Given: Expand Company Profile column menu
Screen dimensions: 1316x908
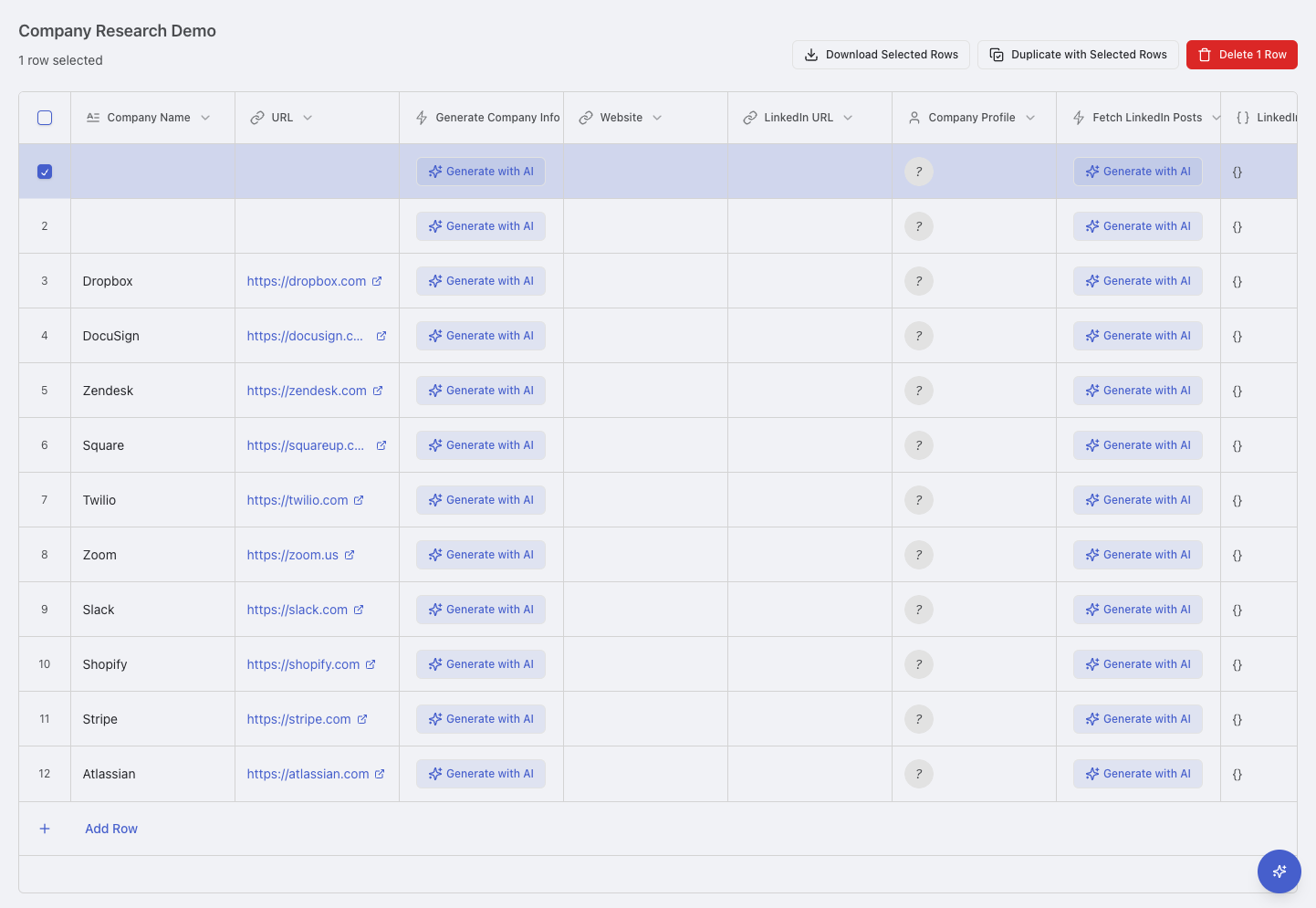Looking at the screenshot, I should 1030,118.
